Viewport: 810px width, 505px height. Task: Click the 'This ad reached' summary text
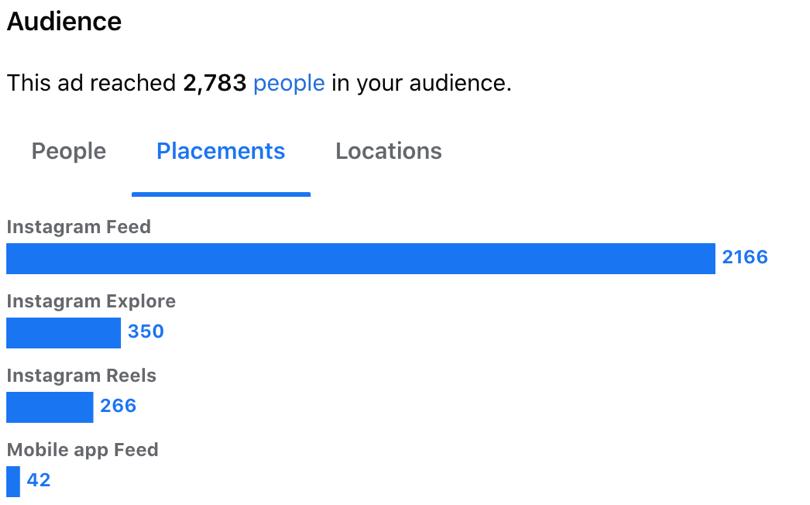tap(92, 83)
